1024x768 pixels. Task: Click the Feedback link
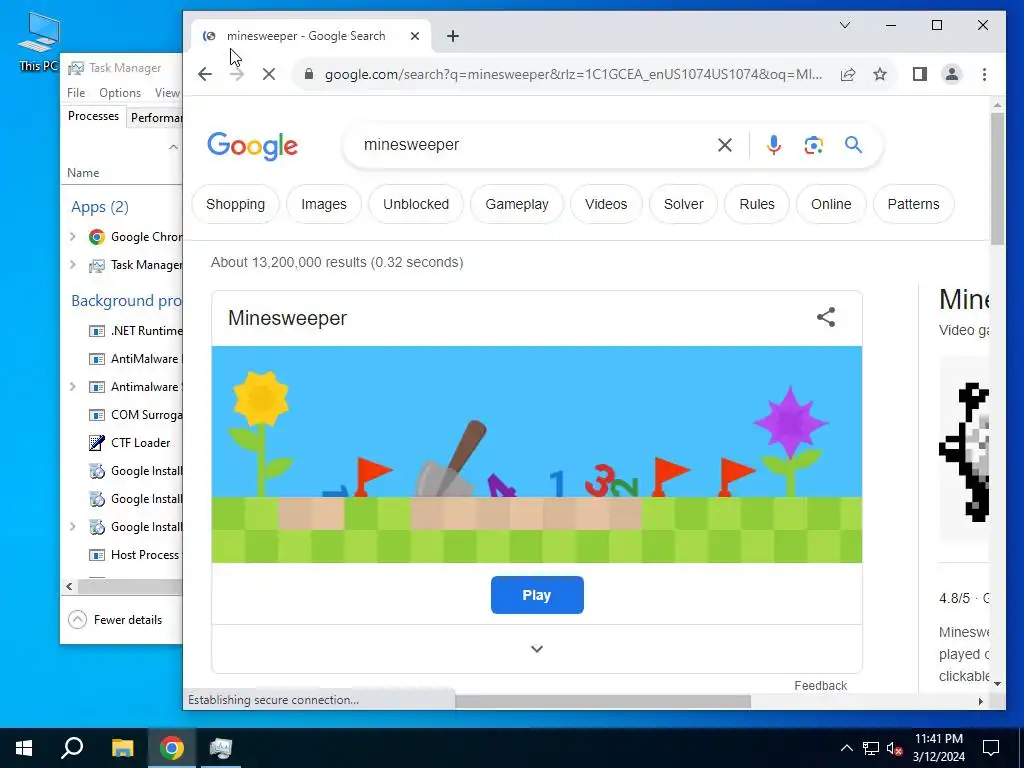click(820, 685)
